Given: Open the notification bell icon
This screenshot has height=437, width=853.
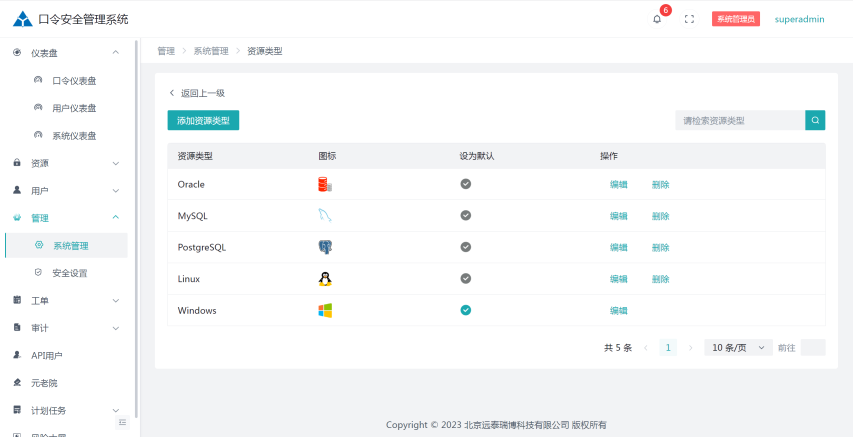Looking at the screenshot, I should [657, 19].
